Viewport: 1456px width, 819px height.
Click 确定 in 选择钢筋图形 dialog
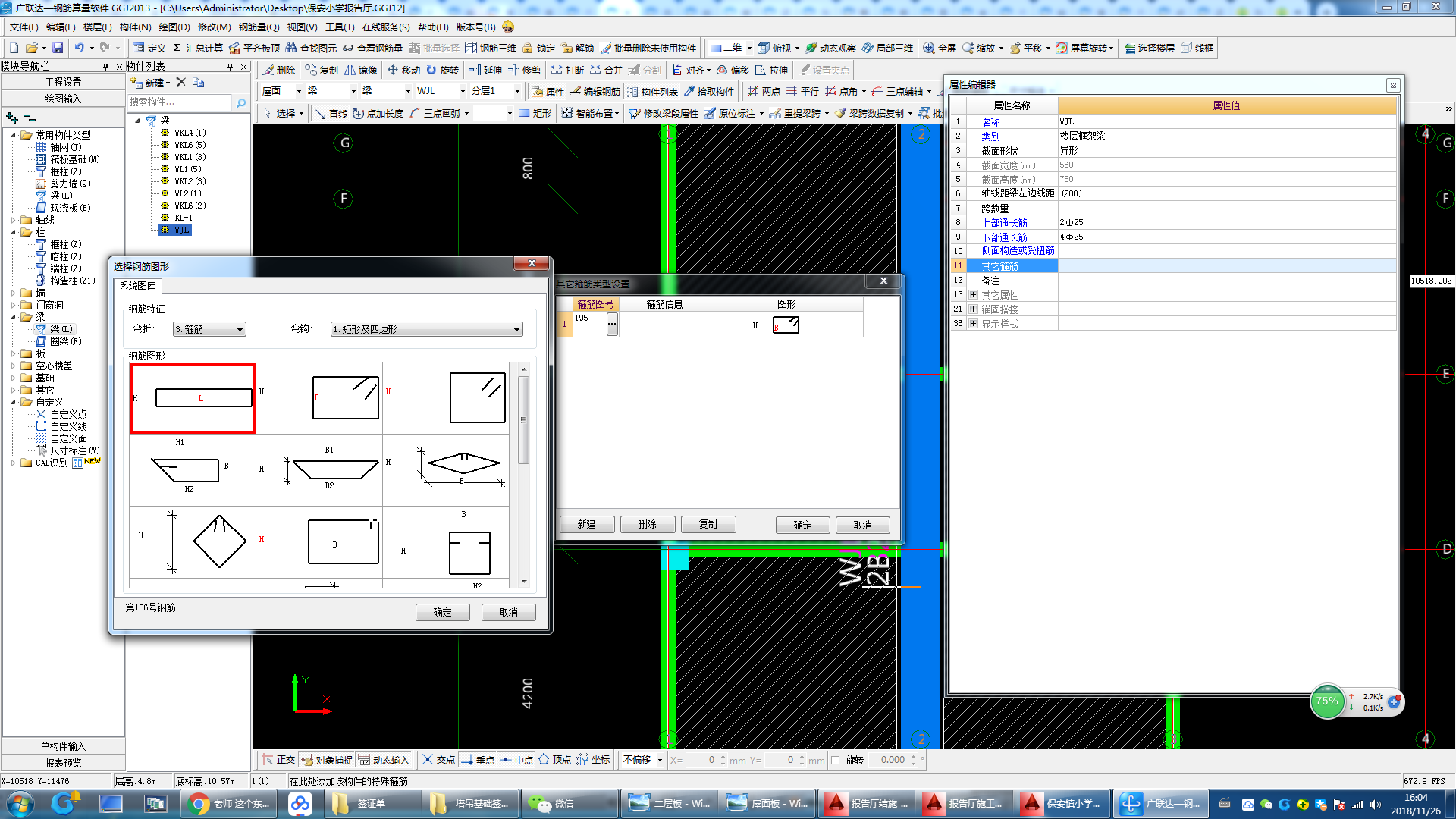pyautogui.click(x=443, y=612)
